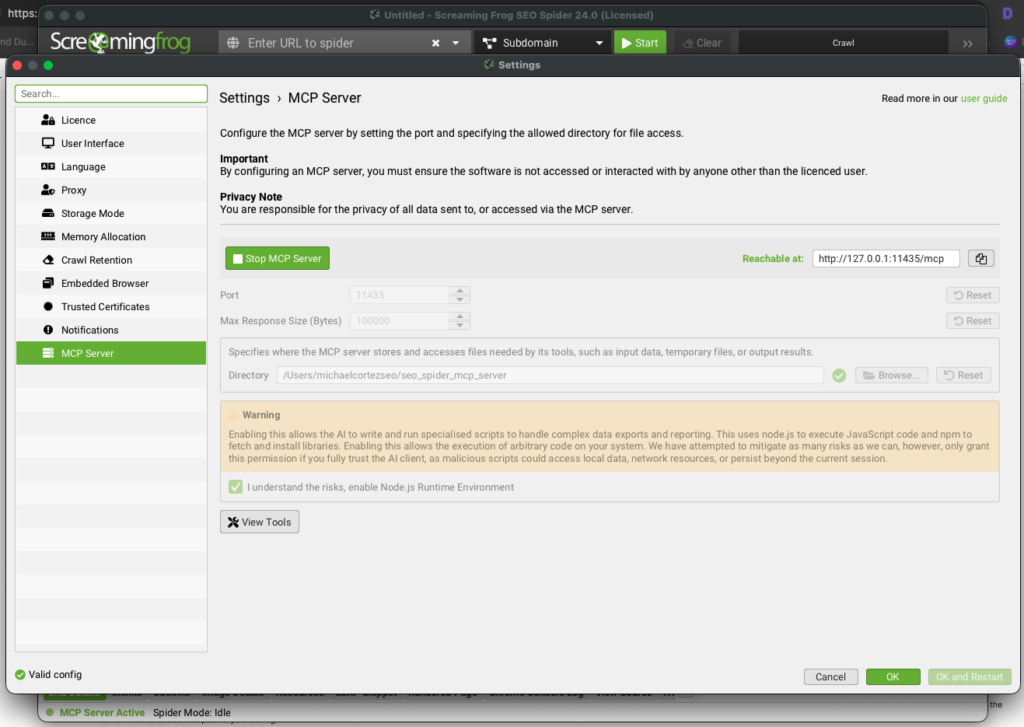Click the Crawl Retention icon
Screen dimensions: 1024x727
[x=48, y=260]
